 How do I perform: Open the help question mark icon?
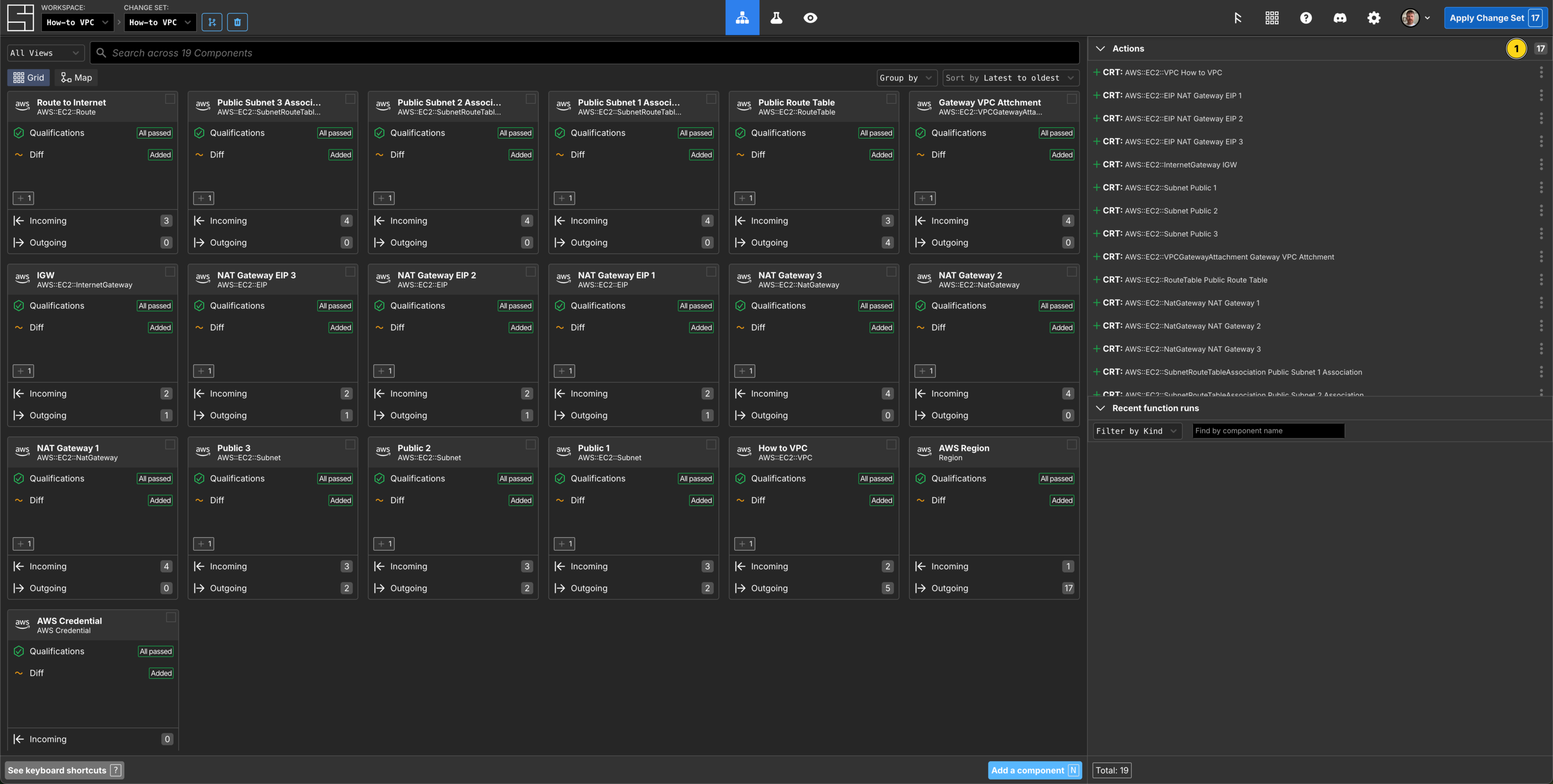pos(1306,18)
